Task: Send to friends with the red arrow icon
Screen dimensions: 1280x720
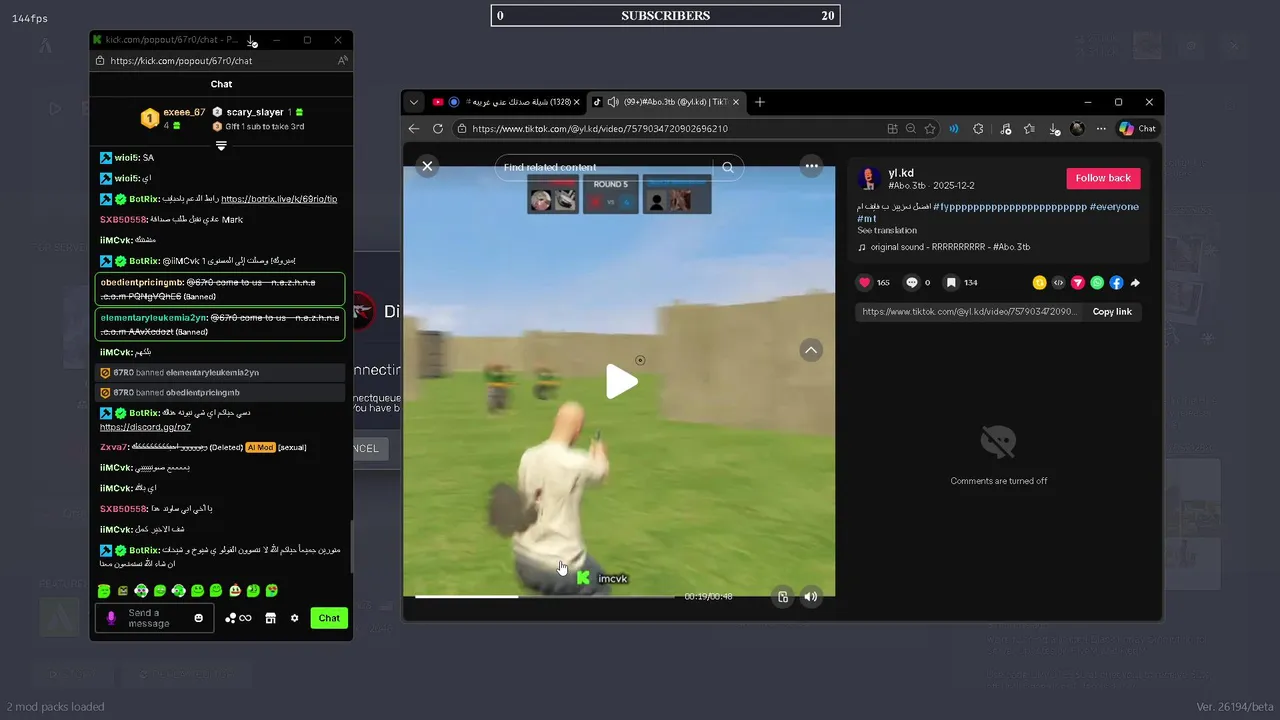Action: 1078,283
